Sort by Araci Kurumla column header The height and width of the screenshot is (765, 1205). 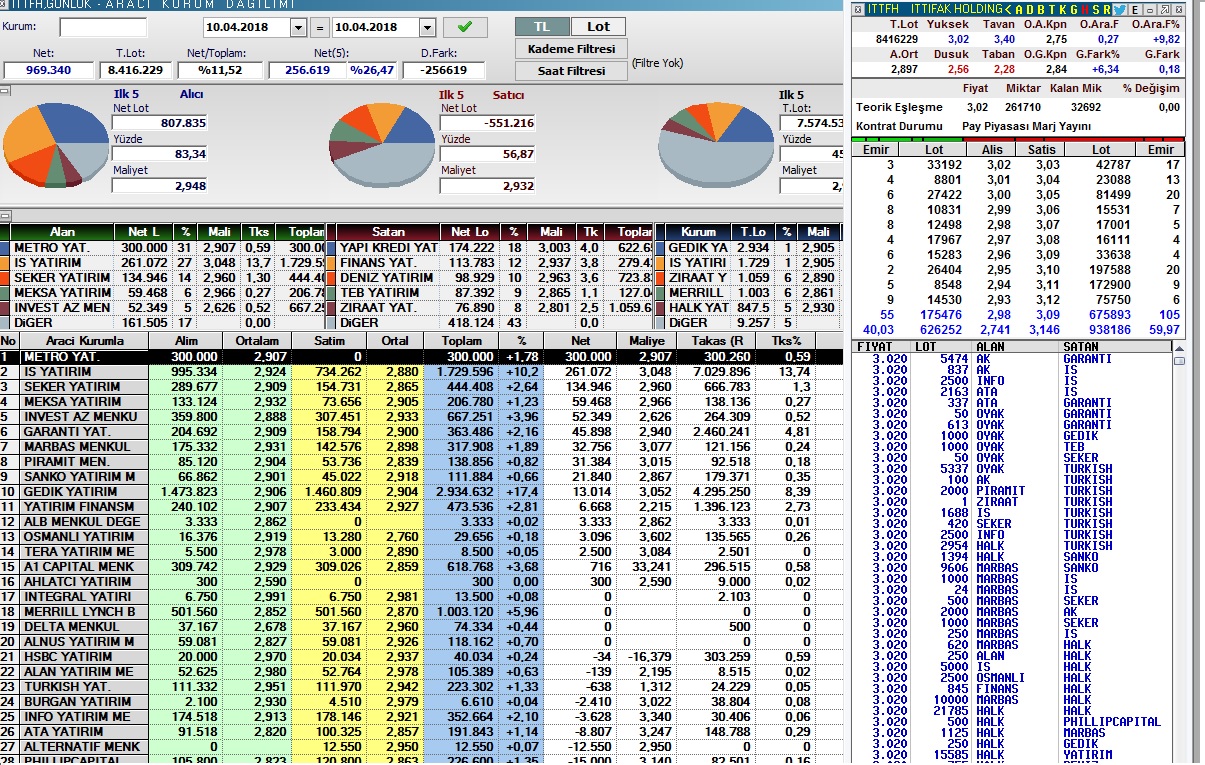(x=82, y=341)
